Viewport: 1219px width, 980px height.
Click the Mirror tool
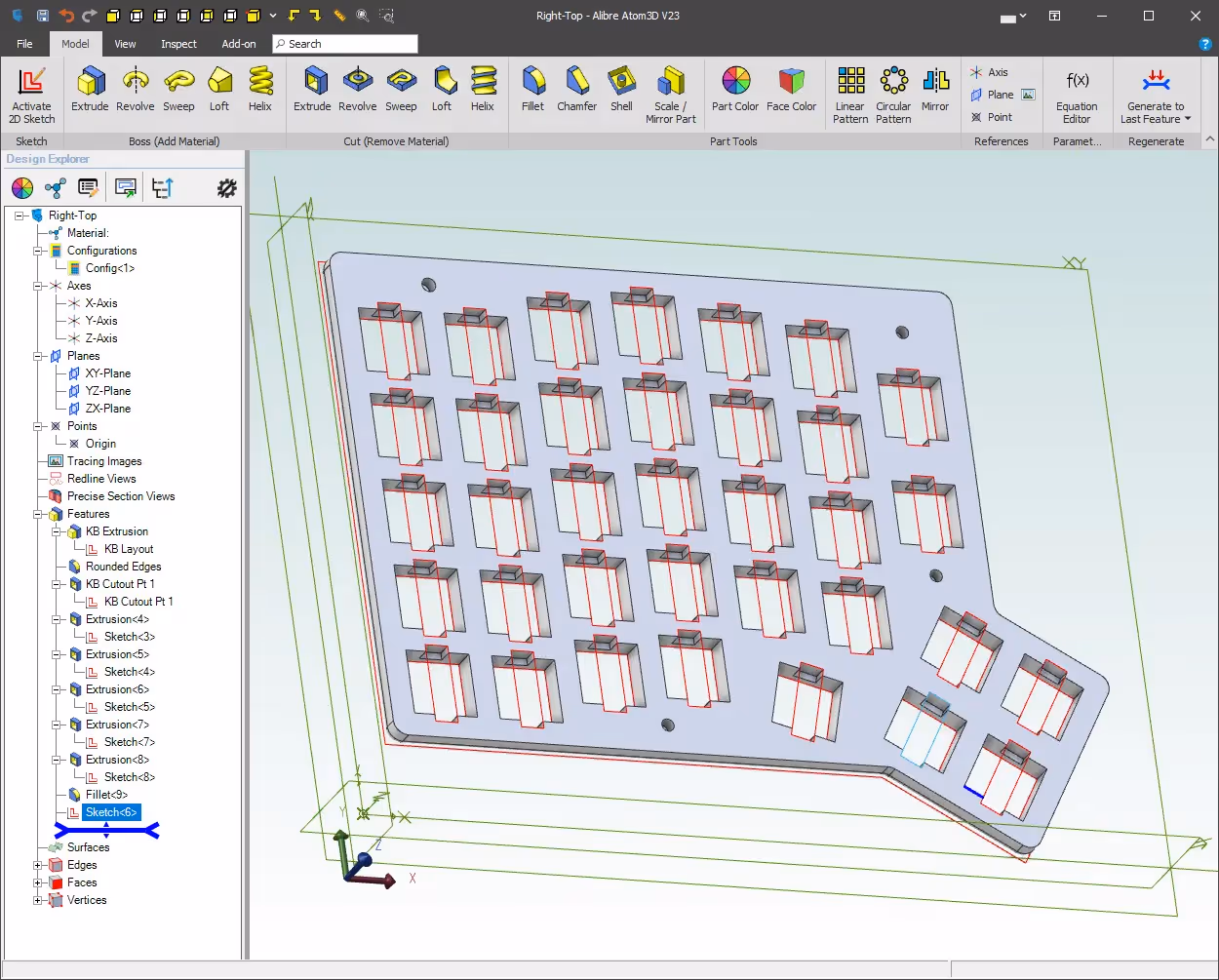coord(934,91)
